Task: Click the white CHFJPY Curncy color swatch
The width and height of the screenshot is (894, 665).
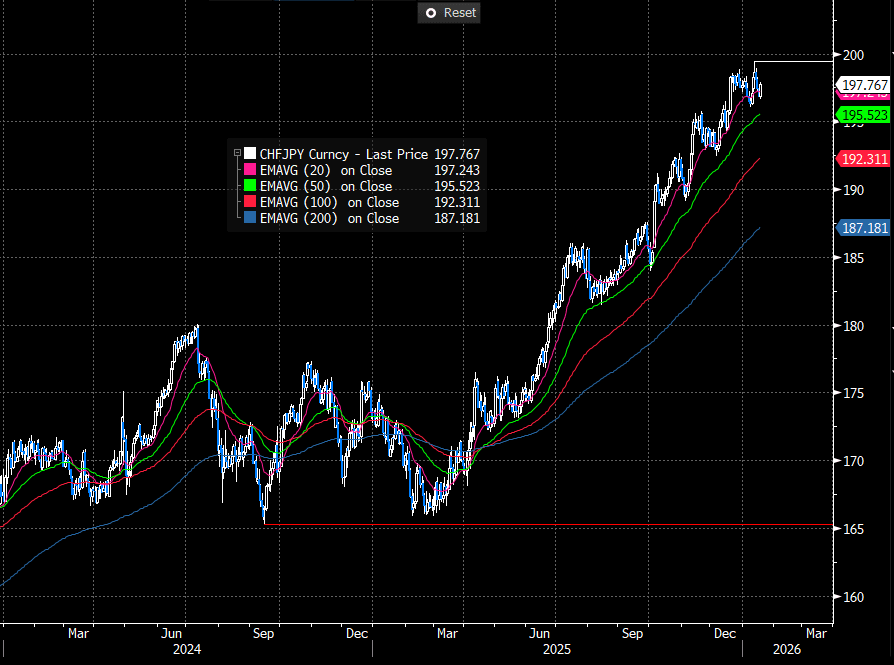Action: tap(250, 154)
